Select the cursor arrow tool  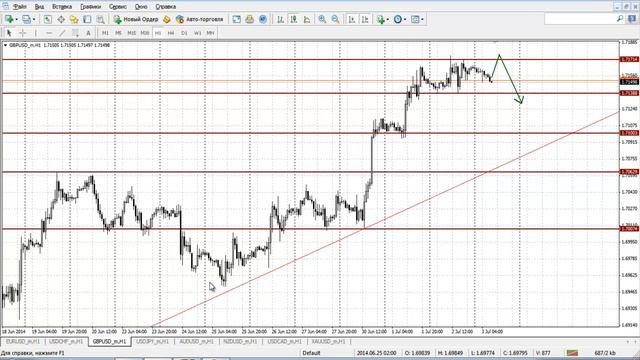(9, 33)
